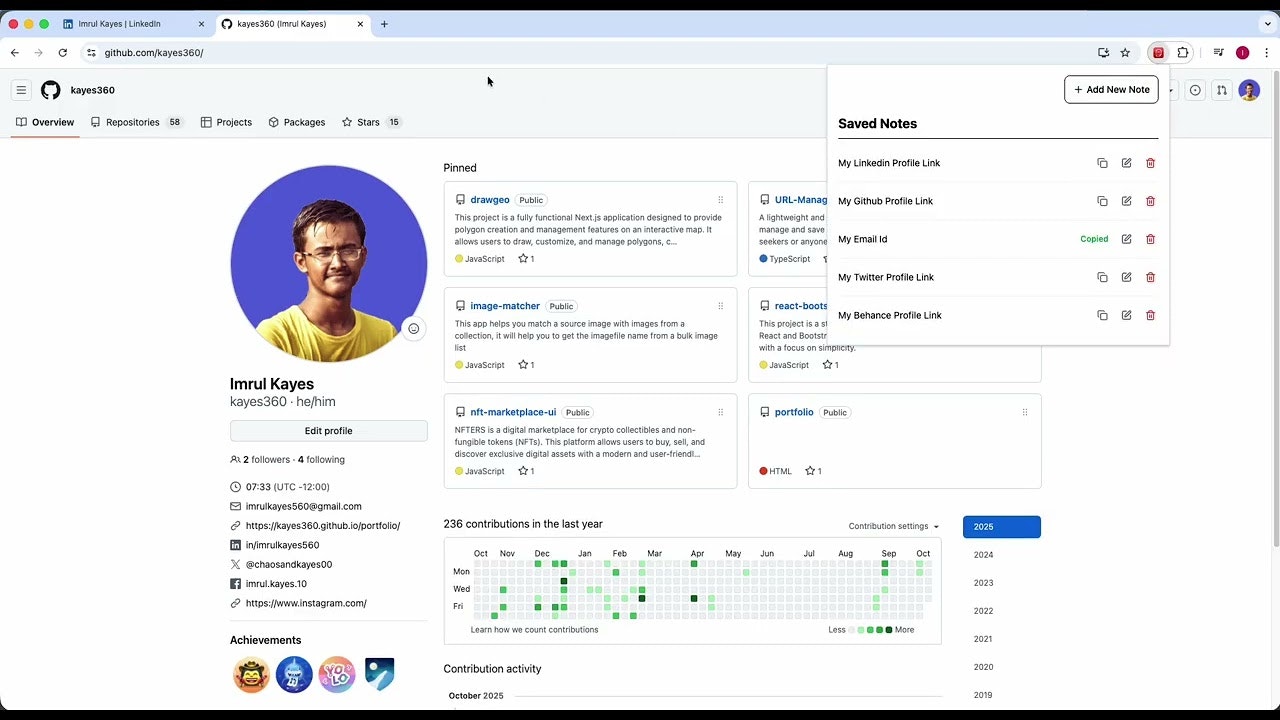The image size is (1280, 720).
Task: Open the Learn how we count contributions link
Action: coord(534,629)
